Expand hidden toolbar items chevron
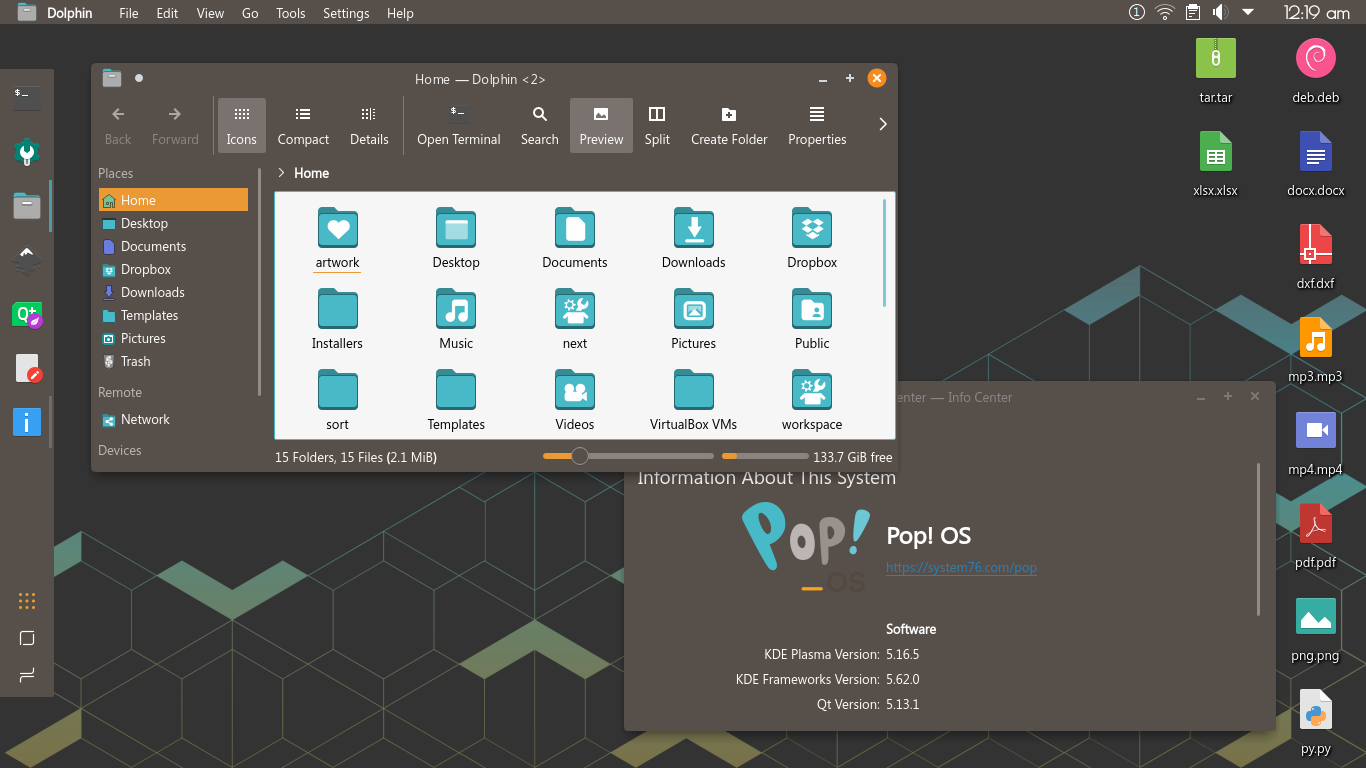 tap(882, 124)
